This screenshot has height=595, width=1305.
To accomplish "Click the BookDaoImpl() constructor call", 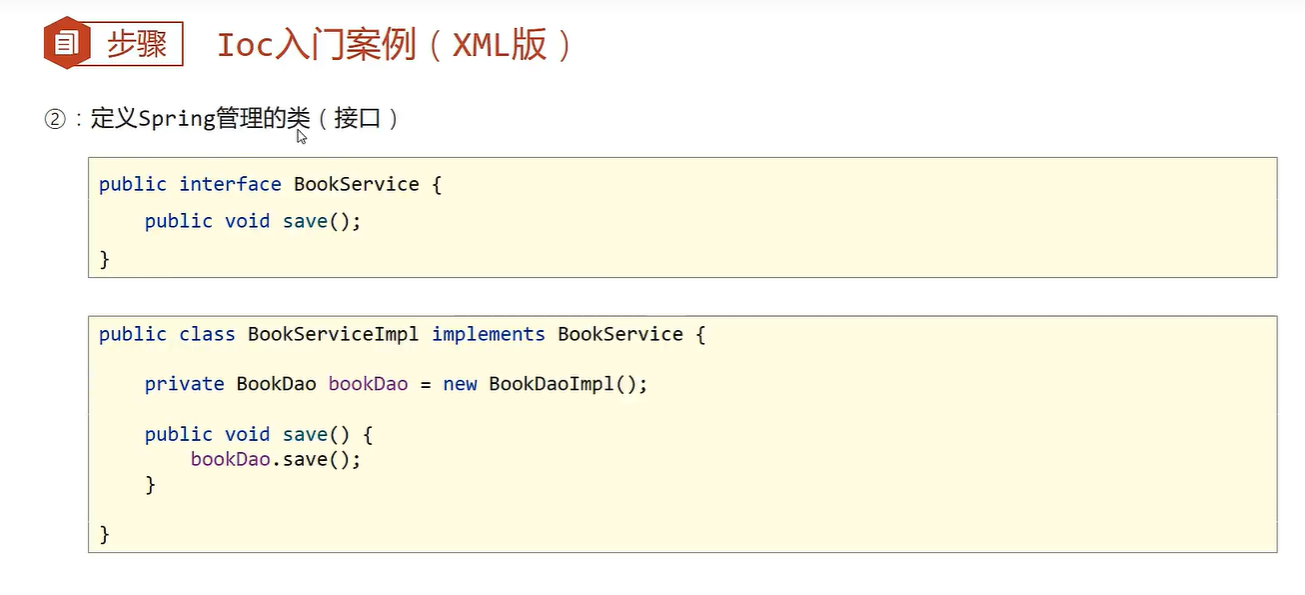I will pos(567,384).
